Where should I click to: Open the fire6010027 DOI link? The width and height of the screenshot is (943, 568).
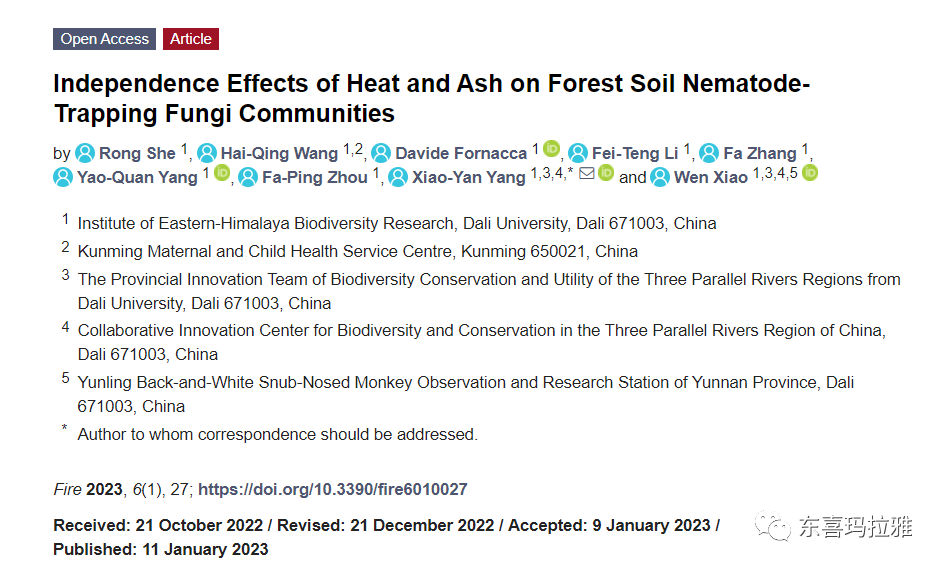coord(332,490)
